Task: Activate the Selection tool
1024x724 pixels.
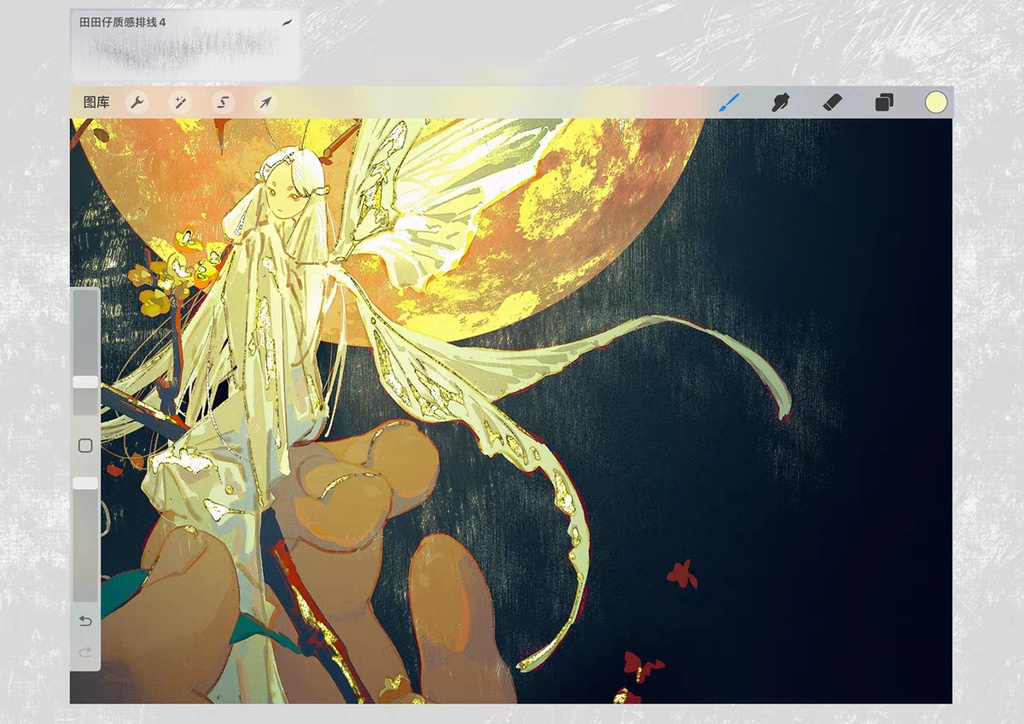Action: pos(221,101)
